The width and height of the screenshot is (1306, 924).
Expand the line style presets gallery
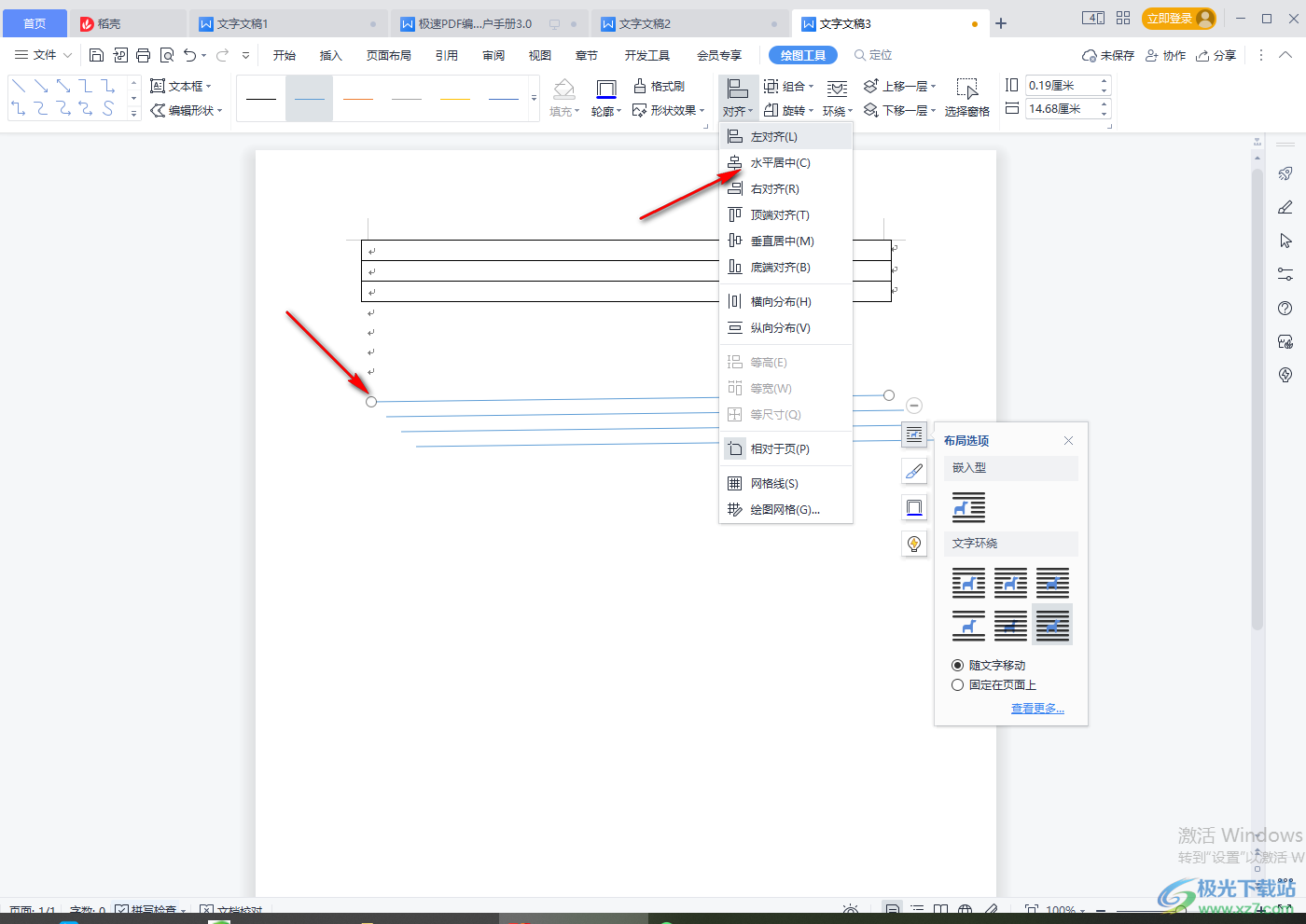[534, 98]
